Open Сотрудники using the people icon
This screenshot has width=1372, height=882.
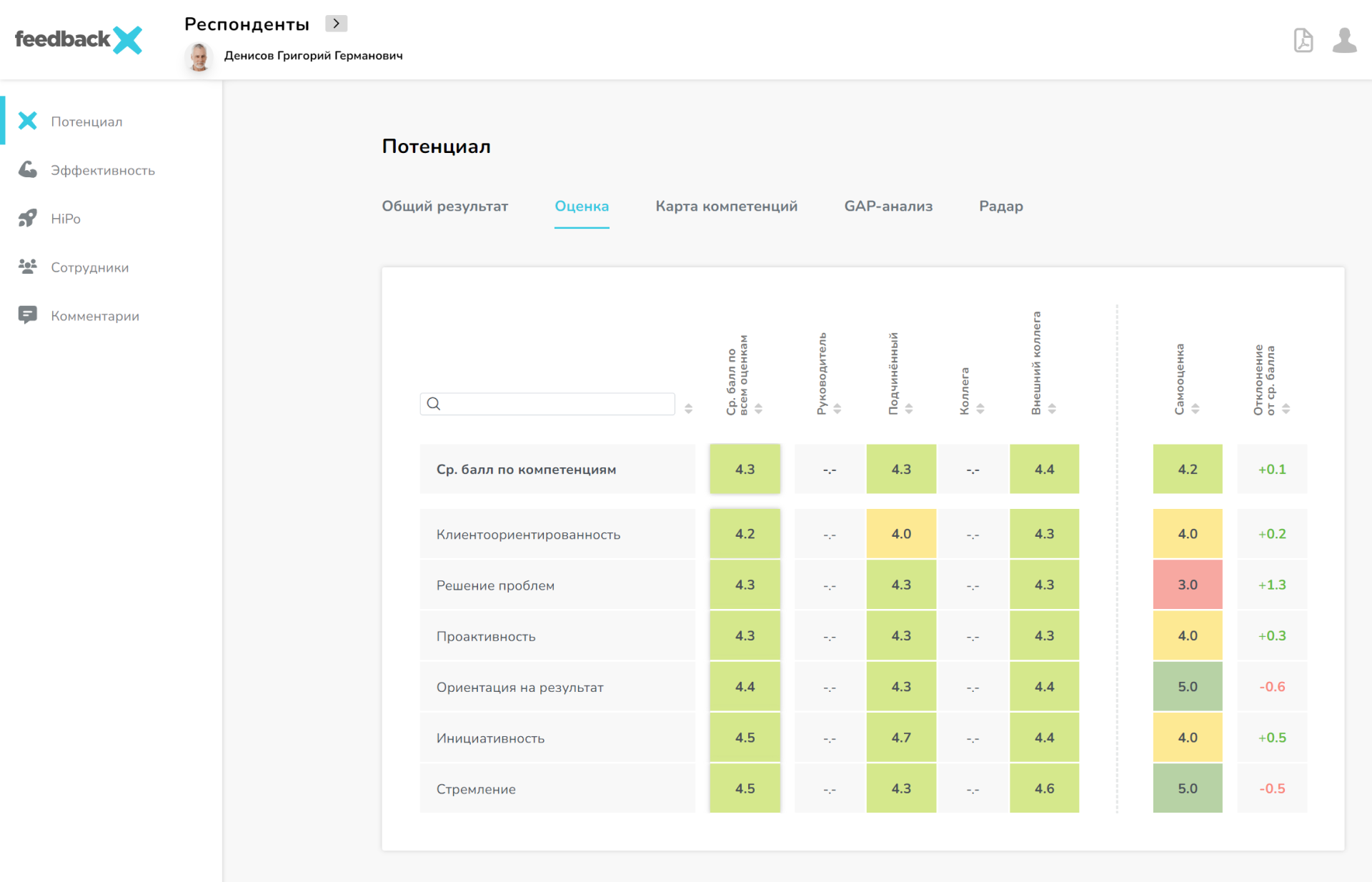pos(28,267)
